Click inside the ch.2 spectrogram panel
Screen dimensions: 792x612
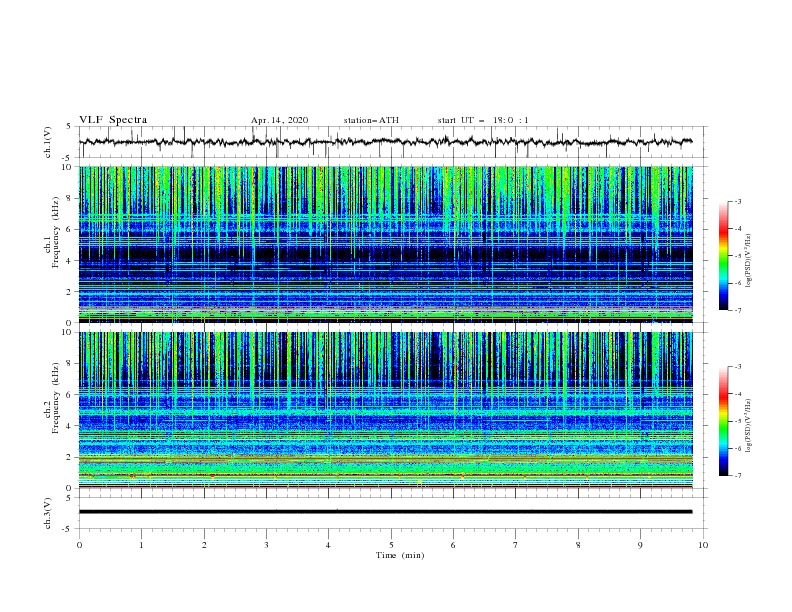pos(385,410)
